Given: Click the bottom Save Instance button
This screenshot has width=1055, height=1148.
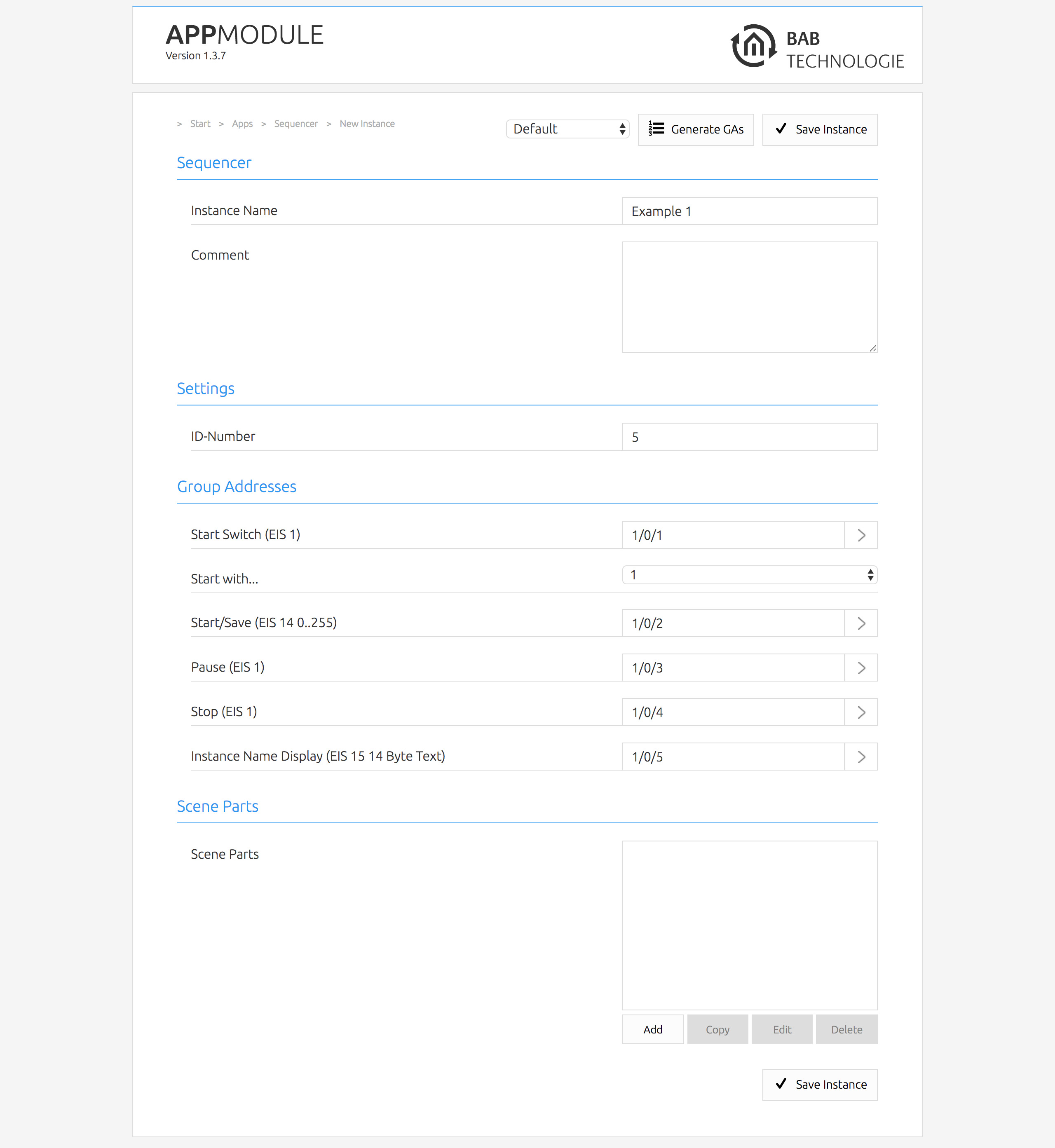Looking at the screenshot, I should 819,1084.
